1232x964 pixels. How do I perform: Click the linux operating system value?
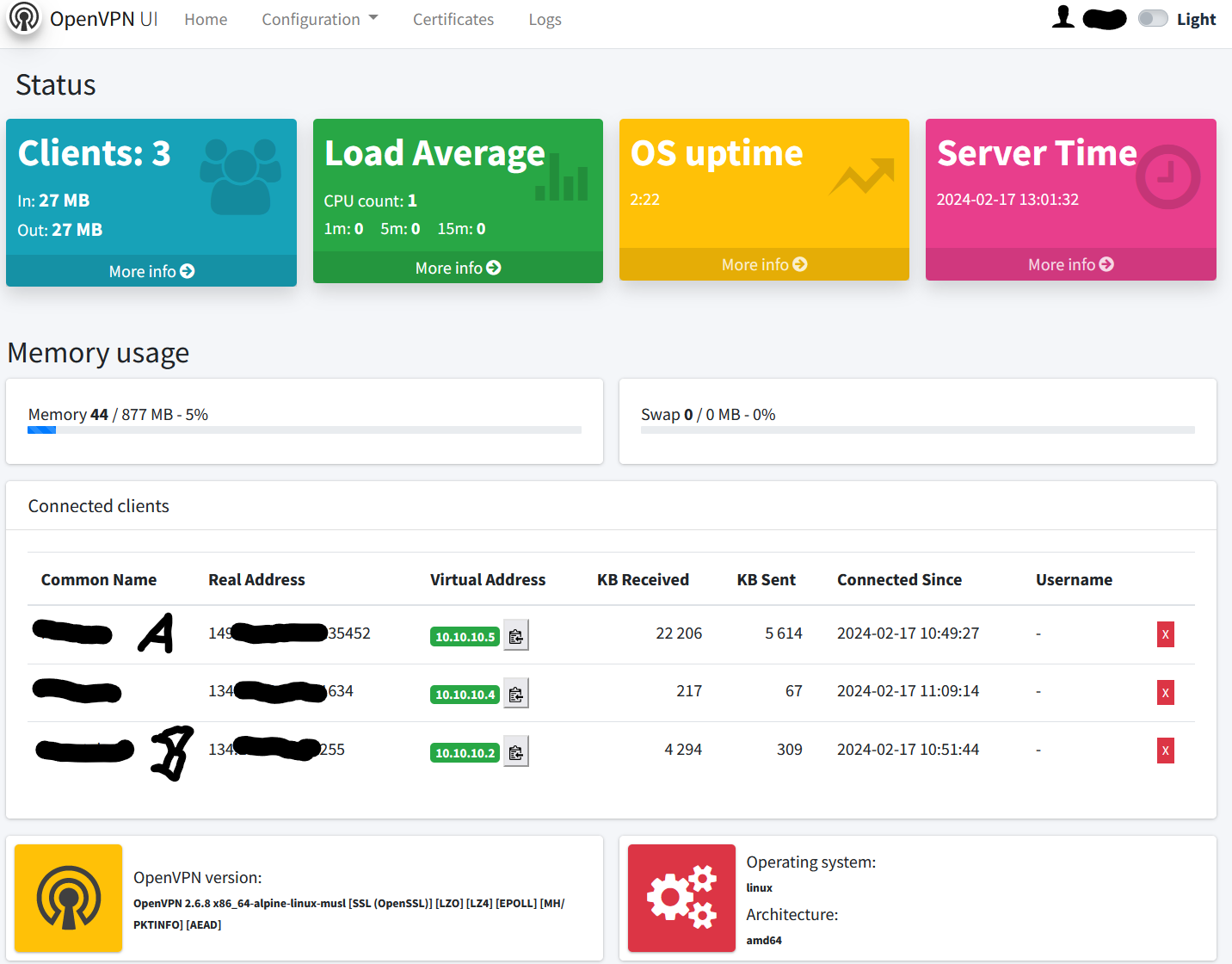760,887
